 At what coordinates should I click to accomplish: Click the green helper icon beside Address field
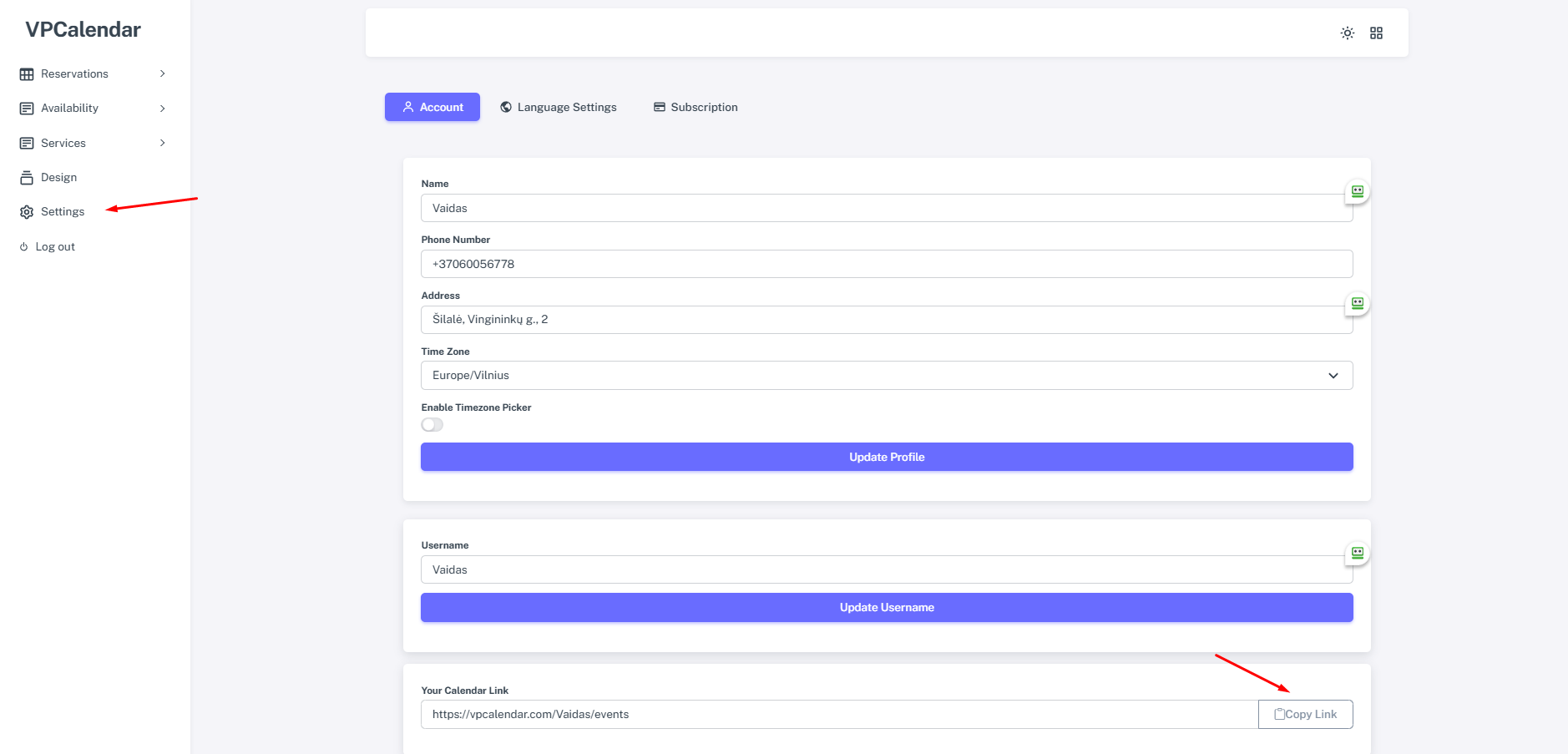point(1357,303)
